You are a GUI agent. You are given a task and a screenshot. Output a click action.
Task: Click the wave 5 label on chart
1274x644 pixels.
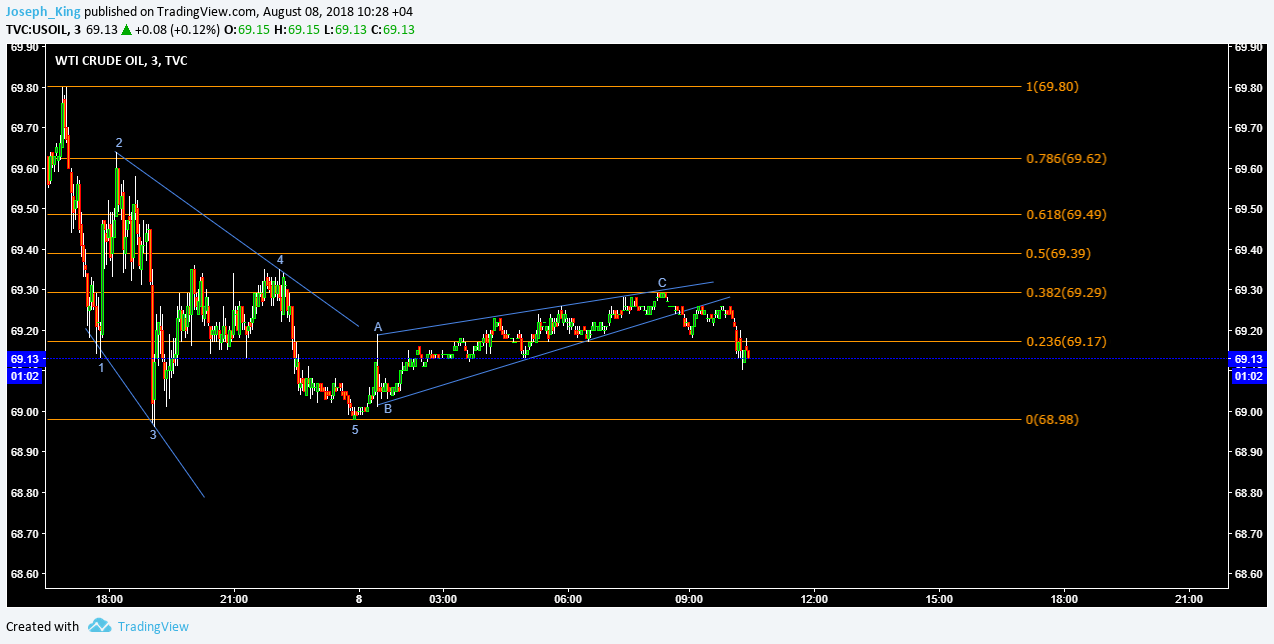click(x=355, y=430)
